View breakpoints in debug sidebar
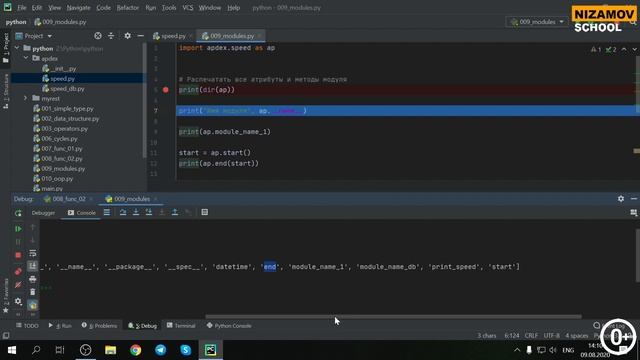The width and height of the screenshot is (640, 360). [x=18, y=271]
